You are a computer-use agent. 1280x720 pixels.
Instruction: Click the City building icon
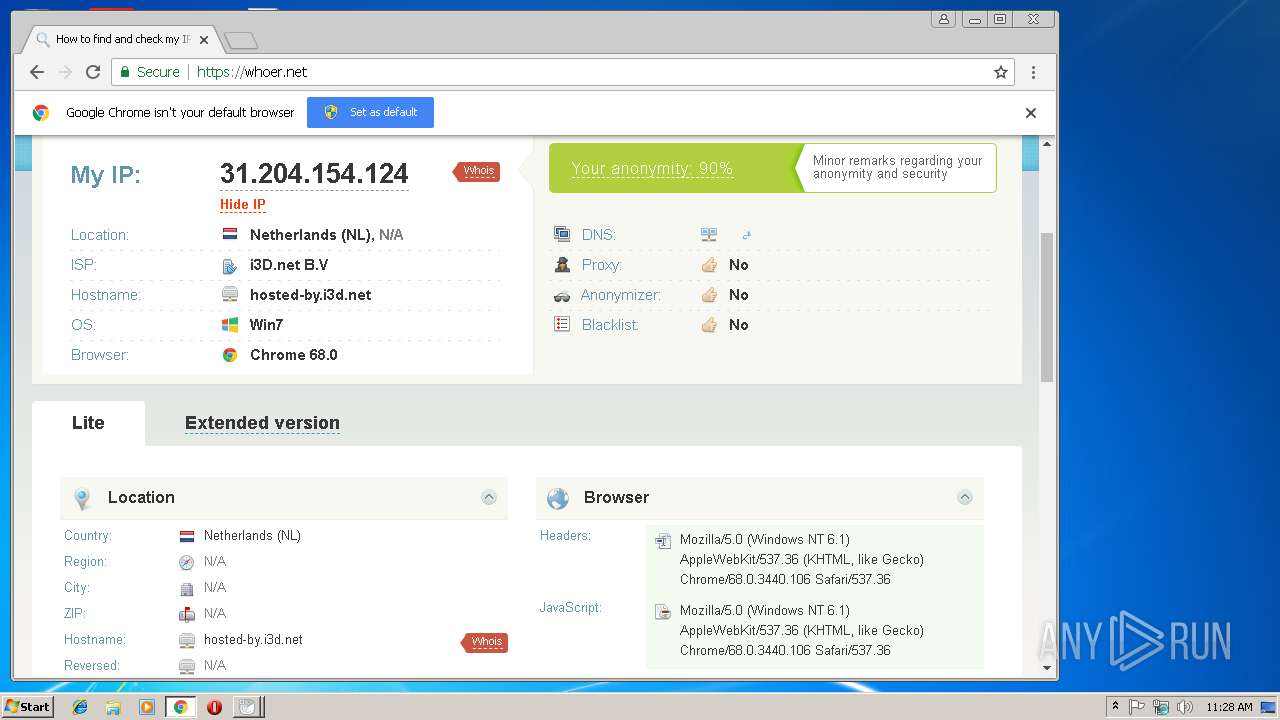(x=186, y=589)
